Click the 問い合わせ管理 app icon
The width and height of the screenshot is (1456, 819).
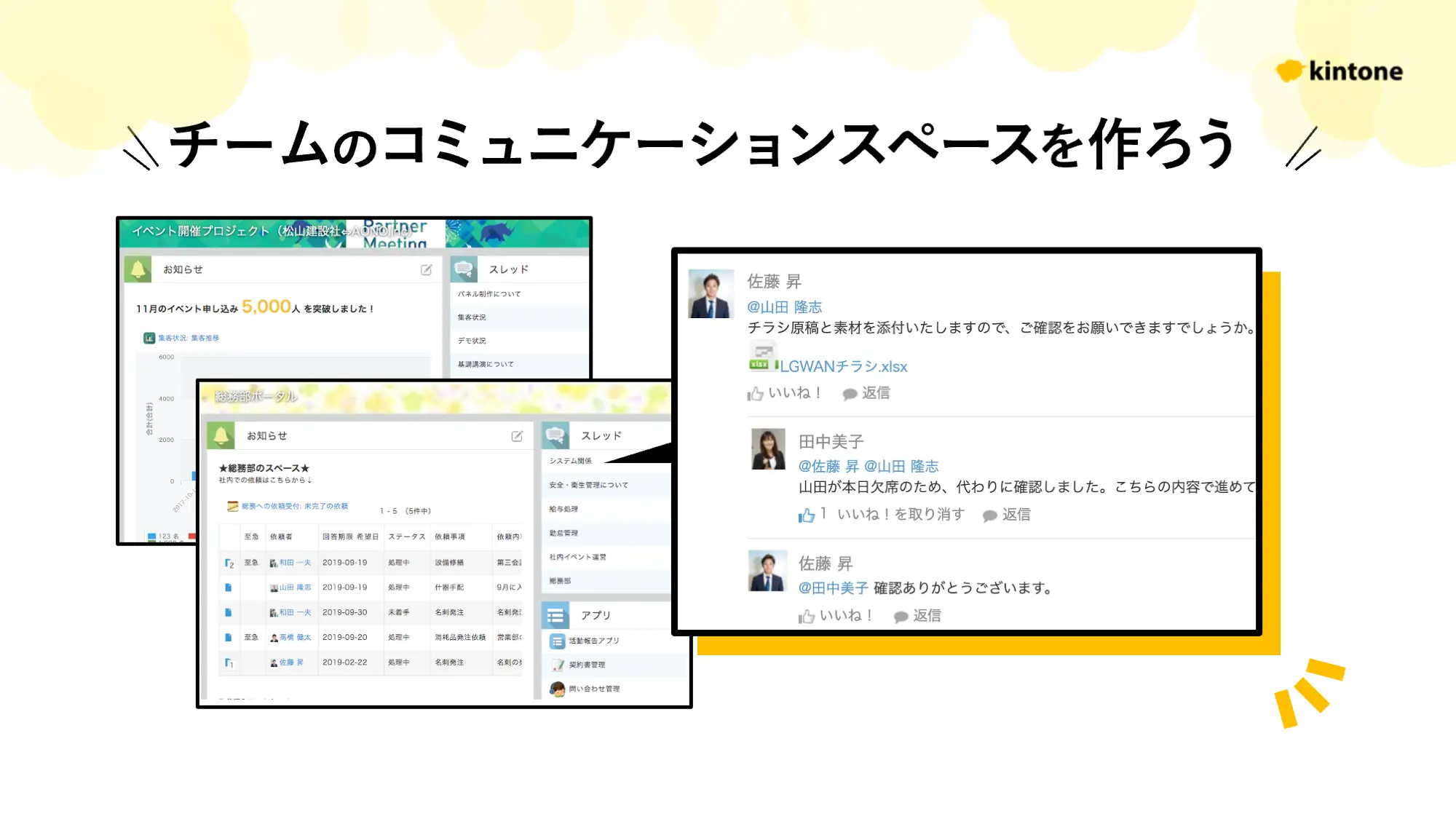click(558, 689)
